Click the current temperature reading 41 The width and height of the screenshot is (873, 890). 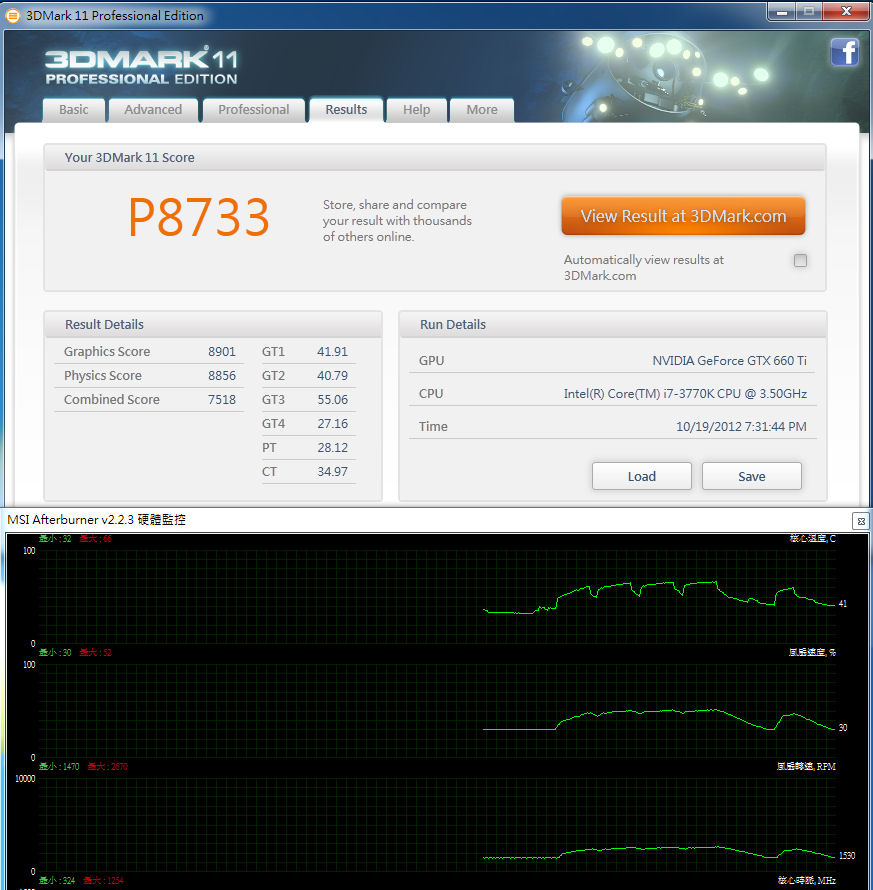click(843, 604)
